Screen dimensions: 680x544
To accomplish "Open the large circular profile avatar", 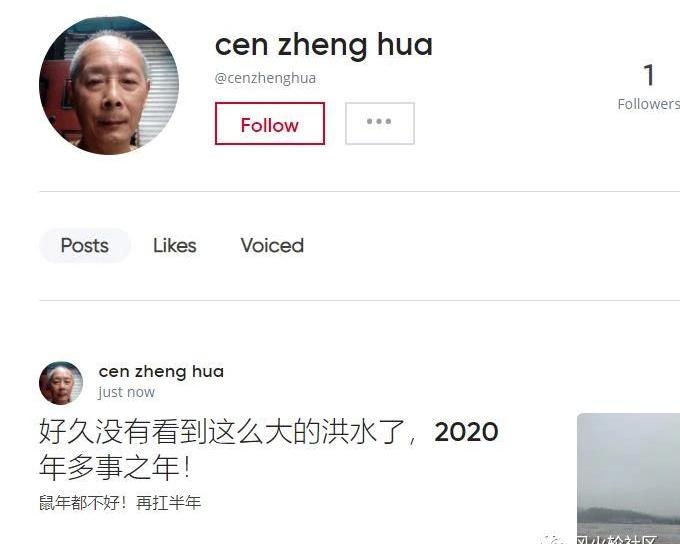I will pyautogui.click(x=109, y=85).
